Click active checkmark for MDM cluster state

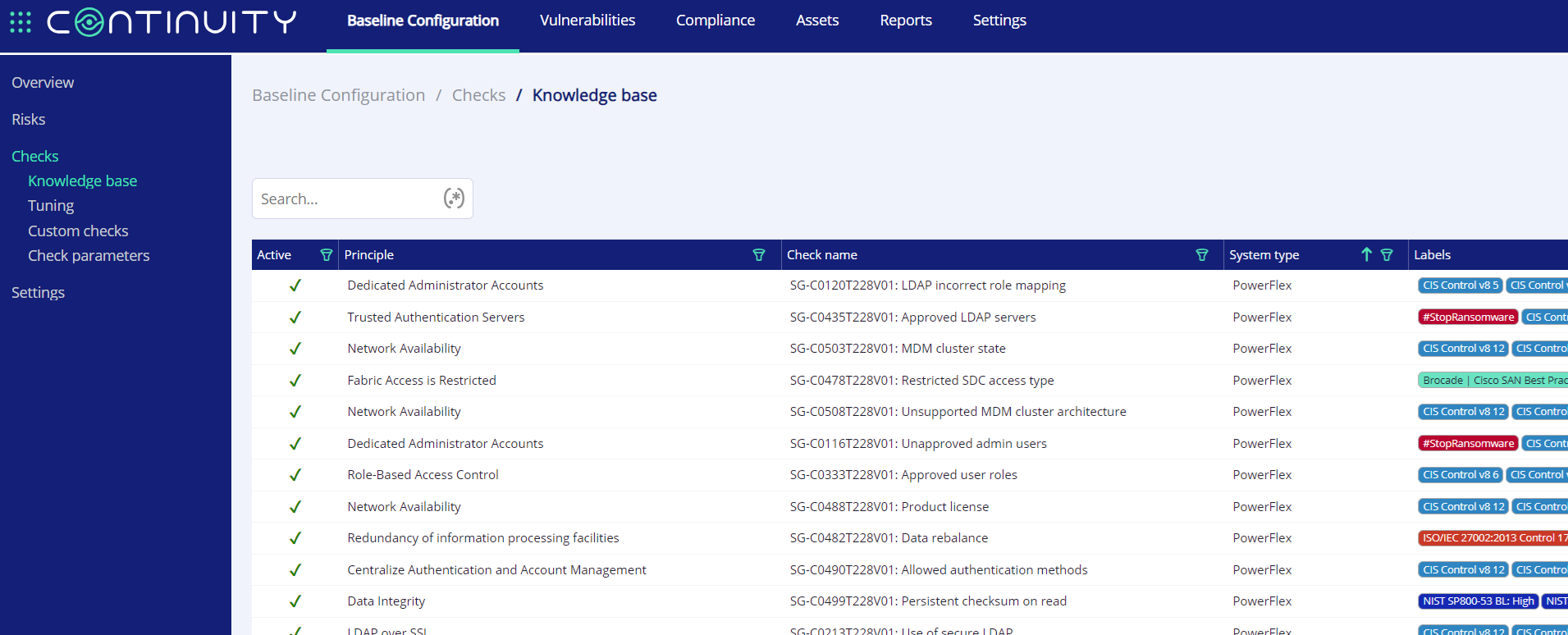pyautogui.click(x=295, y=349)
